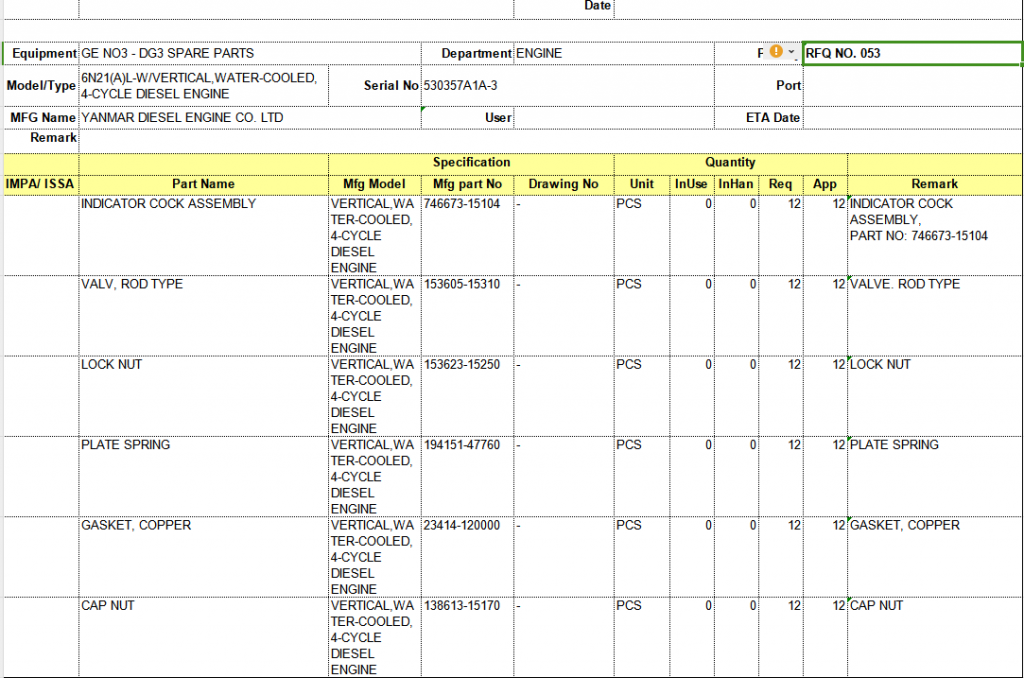The width and height of the screenshot is (1024, 678).
Task: Click the orange error warning icon
Action: [x=776, y=53]
